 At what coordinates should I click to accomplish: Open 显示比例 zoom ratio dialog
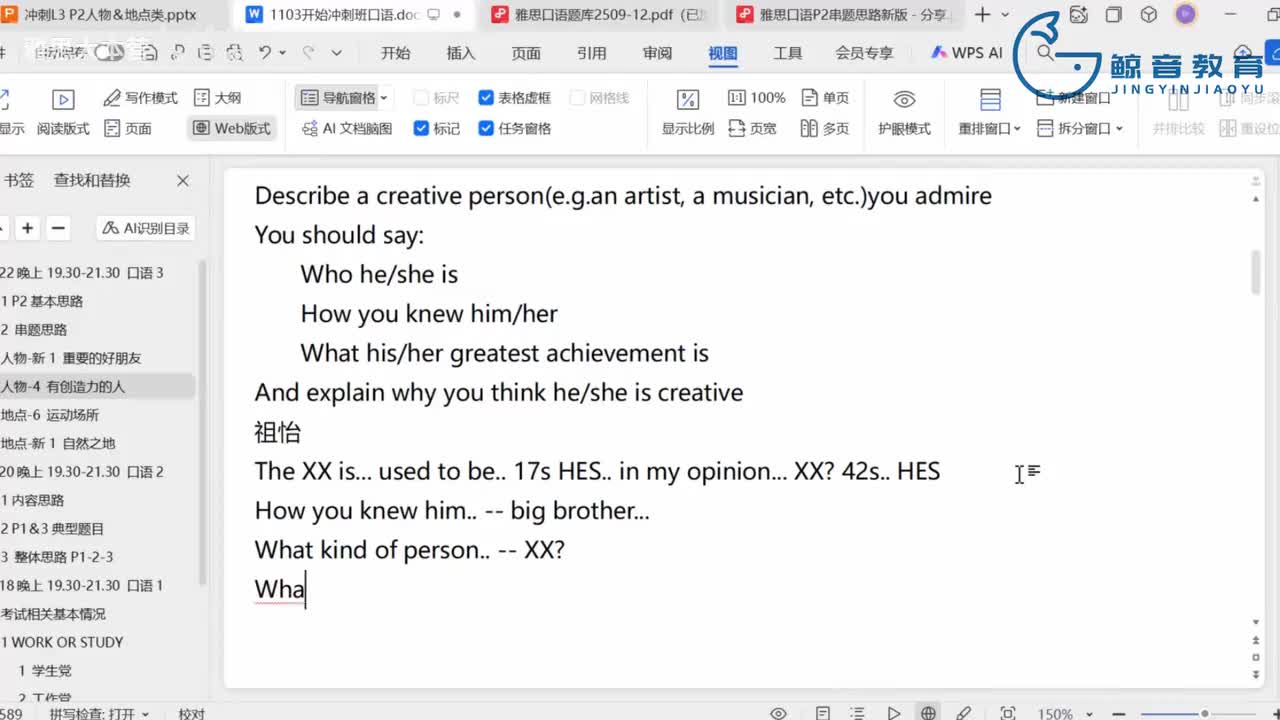(x=688, y=113)
